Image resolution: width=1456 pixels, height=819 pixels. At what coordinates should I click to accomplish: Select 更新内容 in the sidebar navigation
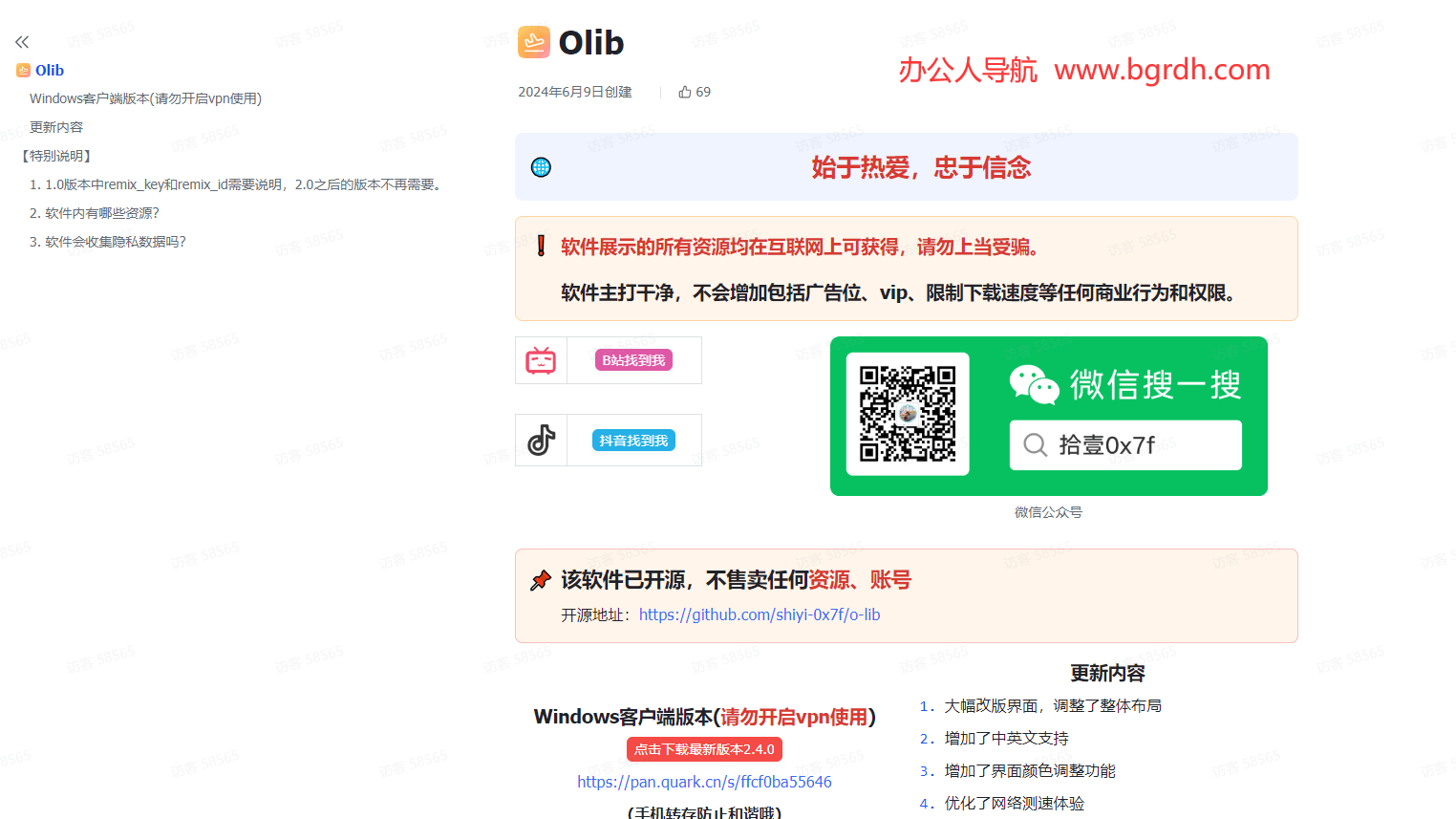coord(55,126)
